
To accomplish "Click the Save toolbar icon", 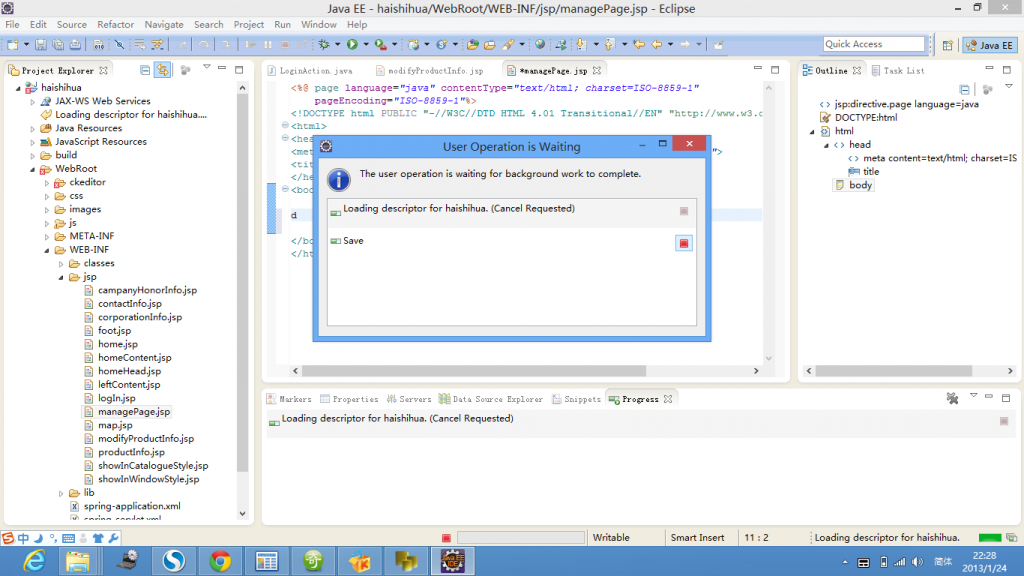I will tap(40, 44).
